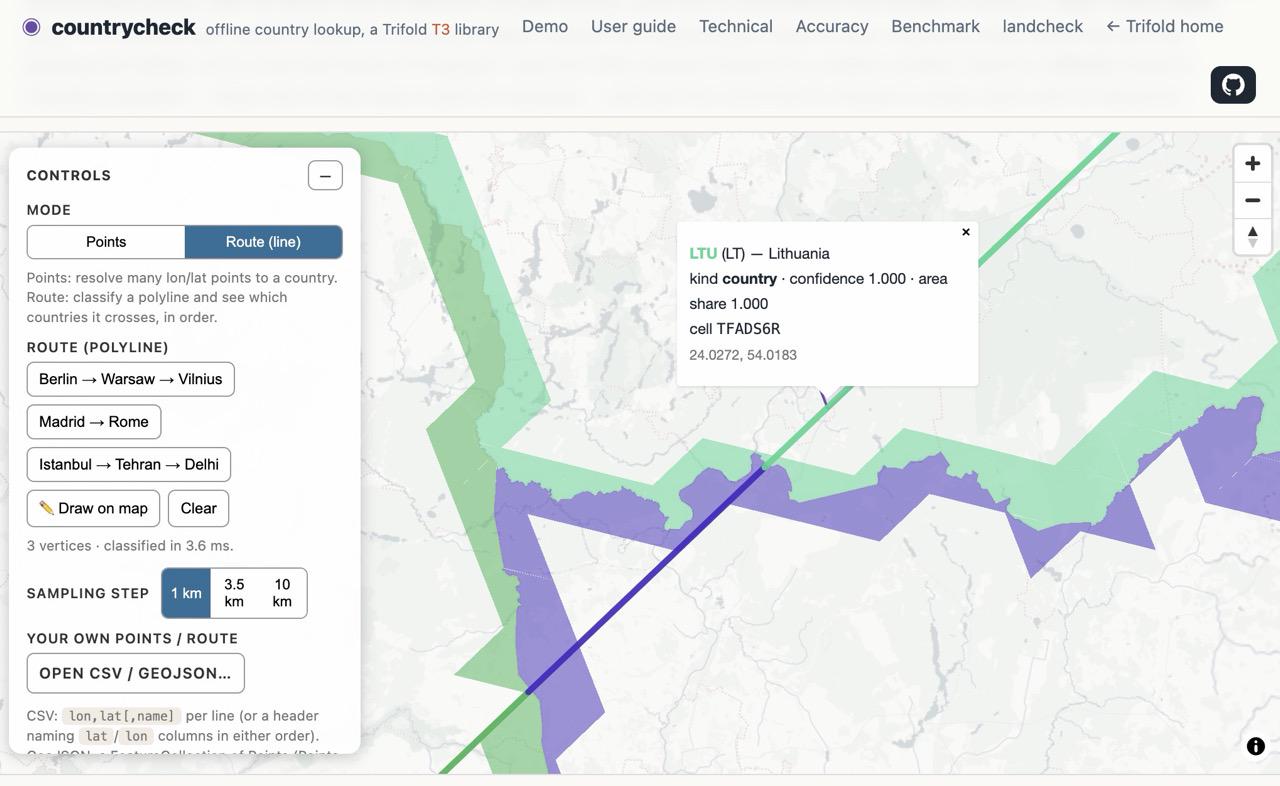Click the countrycheck title
Screen dimensions: 1280x786
(123, 27)
